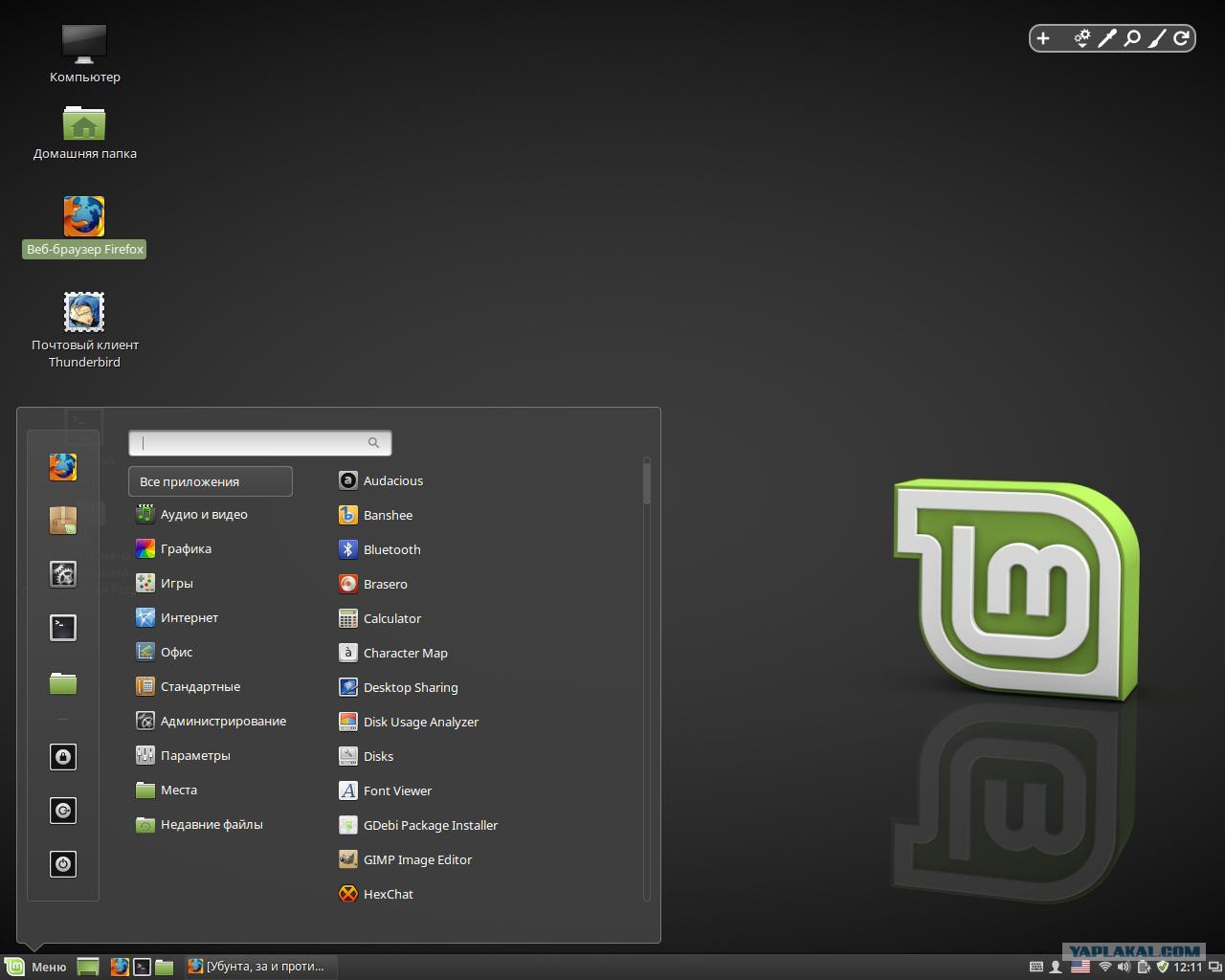Click the power off icon in sidebar
Viewport: 1225px width, 980px height.
click(63, 864)
